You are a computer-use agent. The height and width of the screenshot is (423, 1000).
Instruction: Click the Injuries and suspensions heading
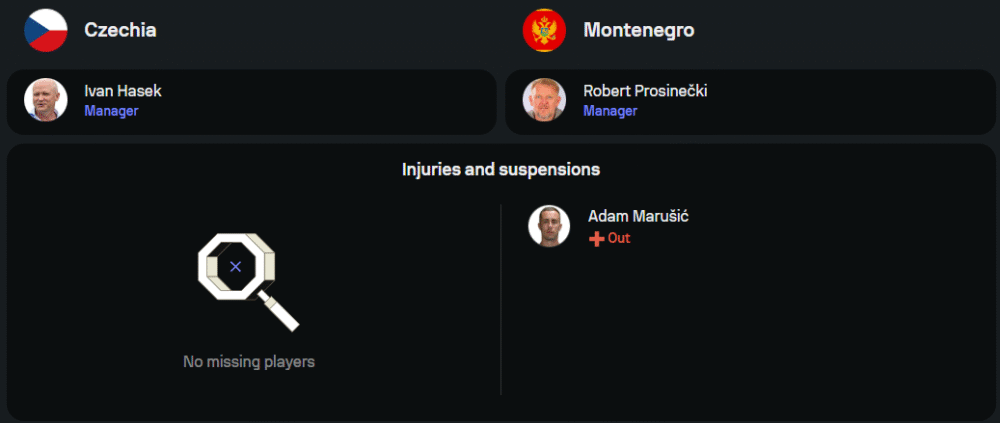click(501, 169)
